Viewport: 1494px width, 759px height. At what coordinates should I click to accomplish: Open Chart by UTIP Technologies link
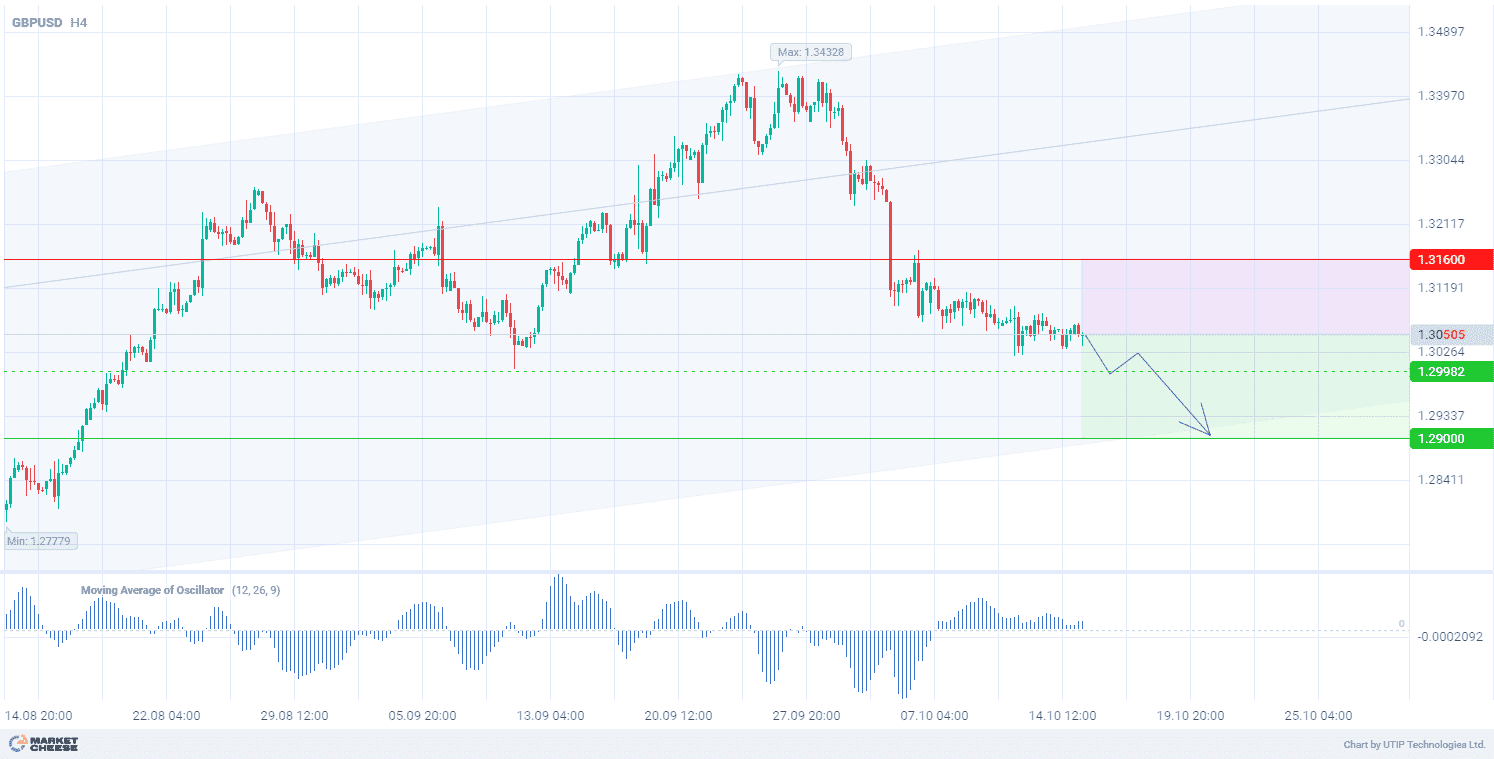[1415, 745]
